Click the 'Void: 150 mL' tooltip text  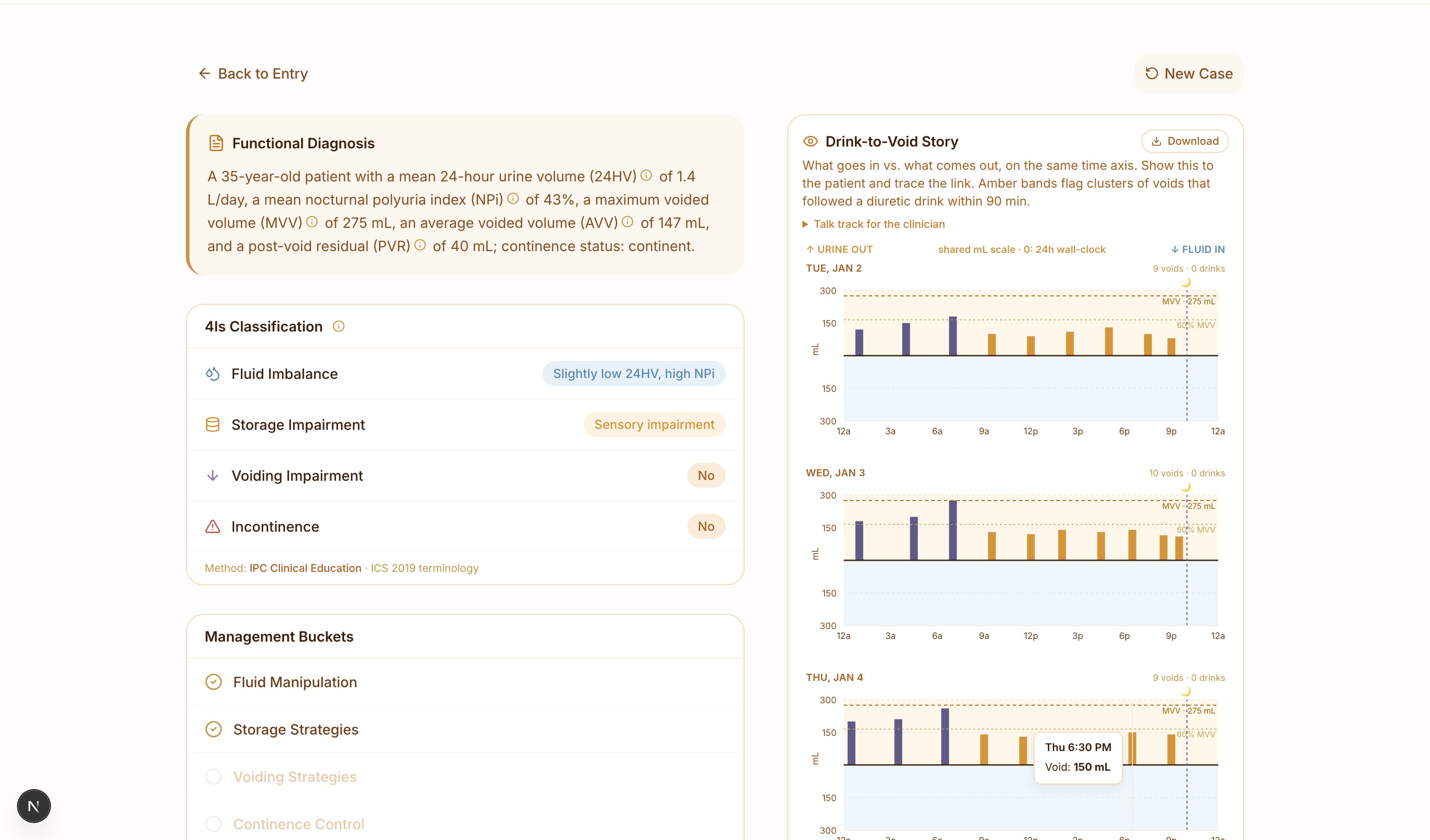click(x=1077, y=767)
